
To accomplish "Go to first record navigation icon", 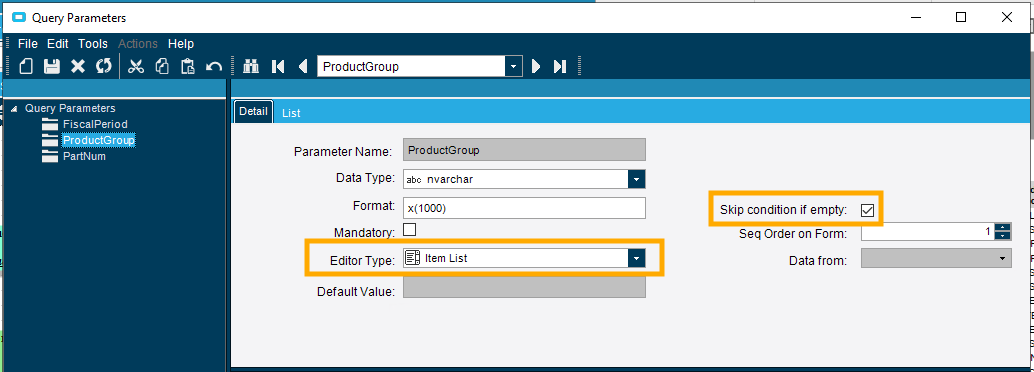I will pyautogui.click(x=278, y=66).
